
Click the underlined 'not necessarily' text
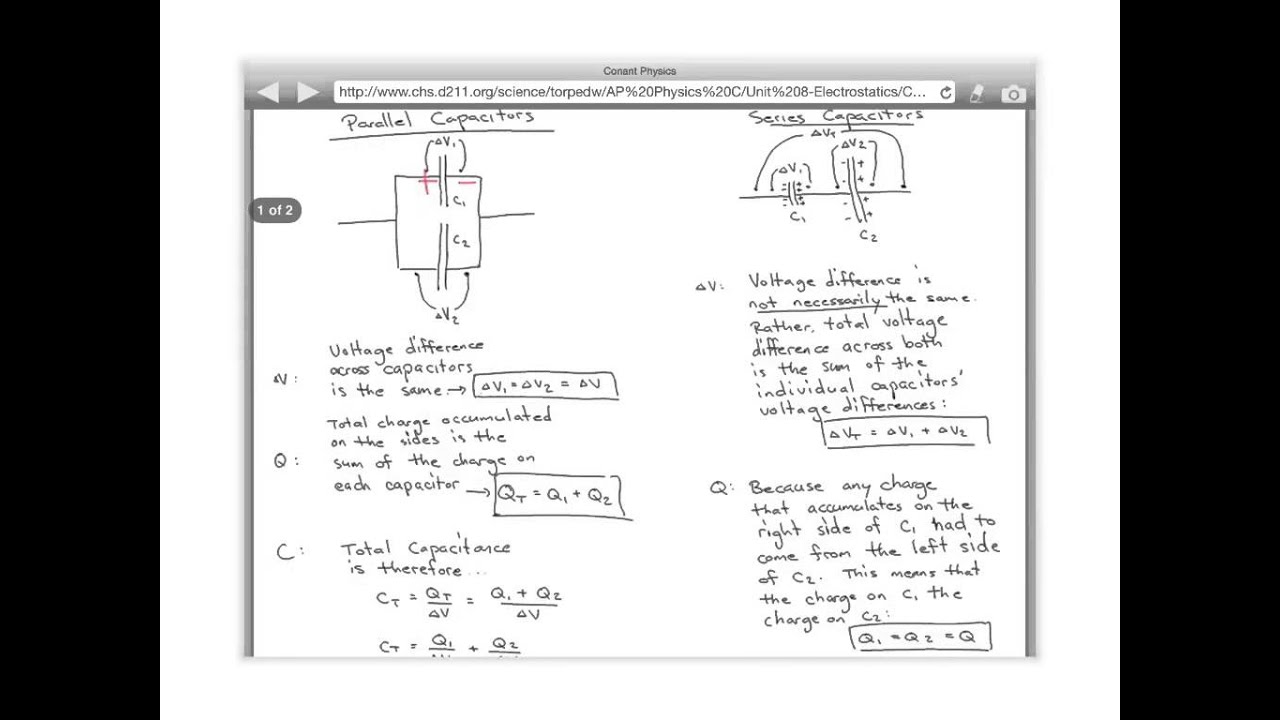(815, 301)
